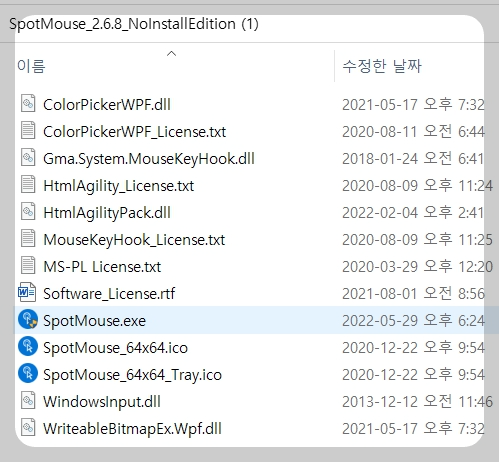The height and width of the screenshot is (462, 499).
Task: Select the file name MS-PL License.txt
Action: [x=102, y=267]
